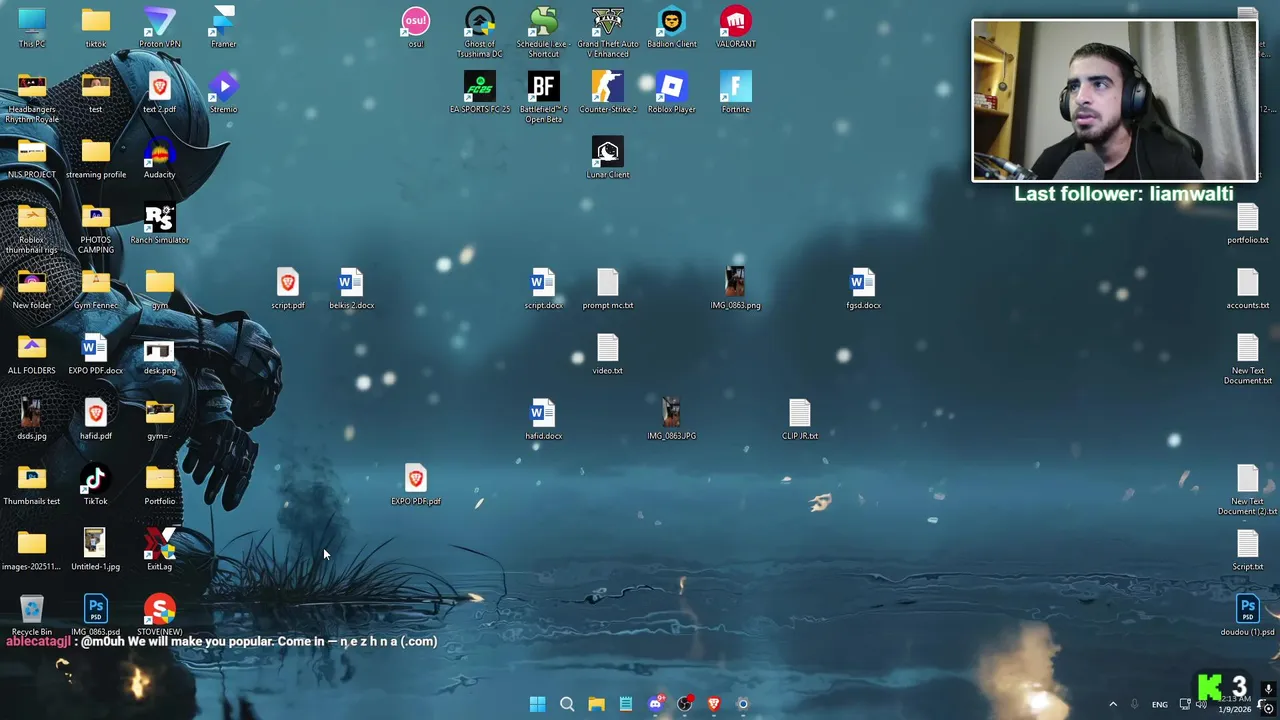Open Battlefield 6 Open Beta icon
This screenshot has width=1280, height=720.
click(x=544, y=97)
